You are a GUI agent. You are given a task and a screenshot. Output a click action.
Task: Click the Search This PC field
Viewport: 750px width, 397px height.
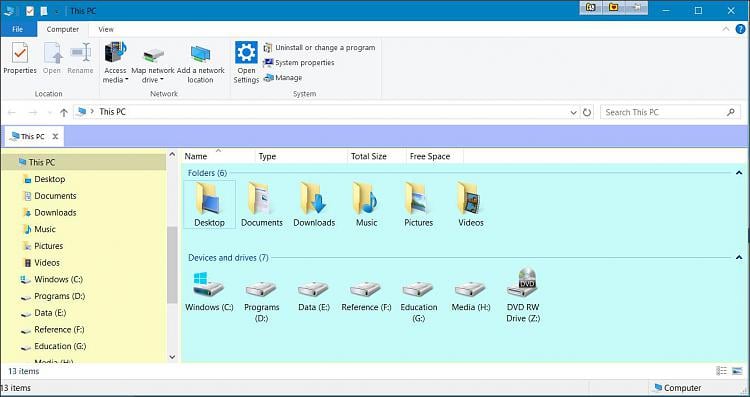(670, 112)
